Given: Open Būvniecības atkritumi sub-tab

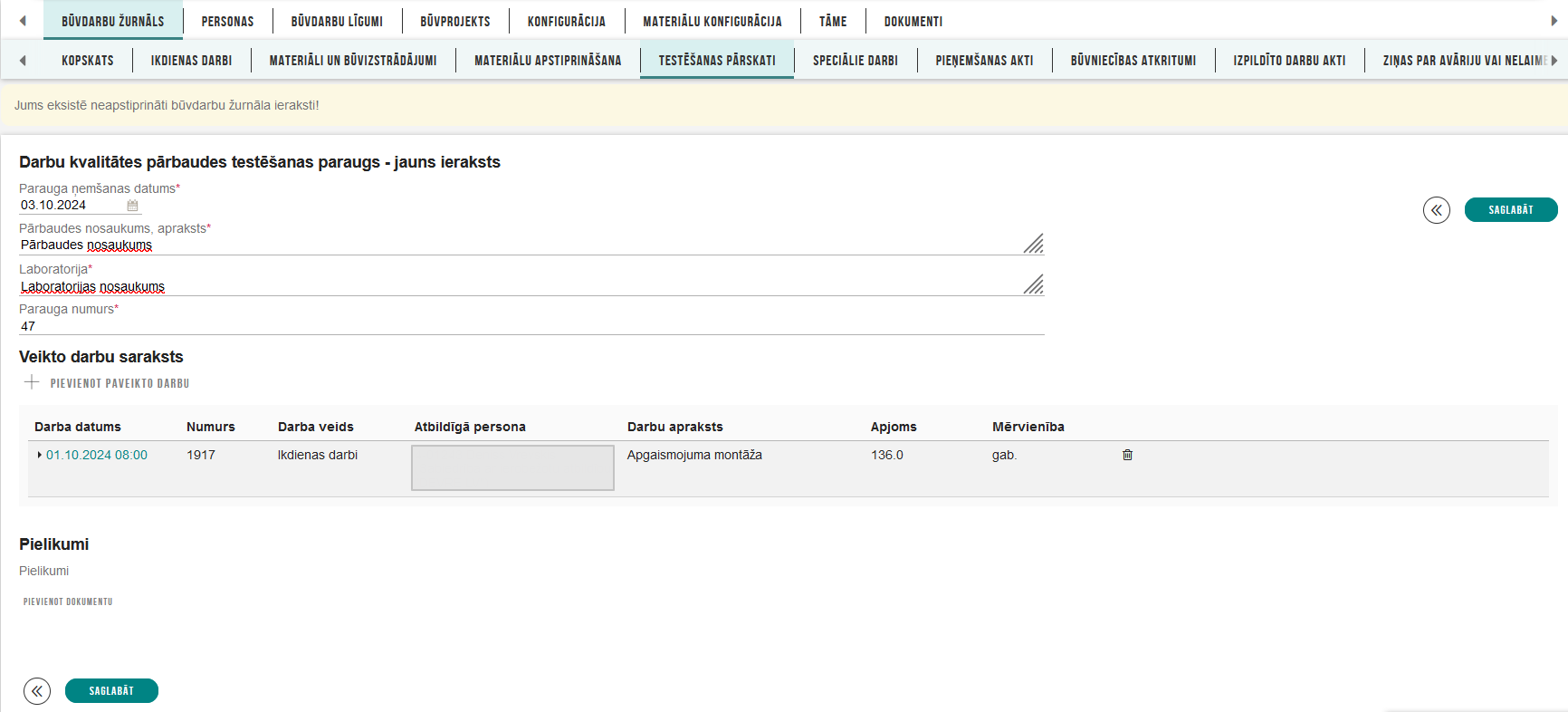Looking at the screenshot, I should (1133, 61).
